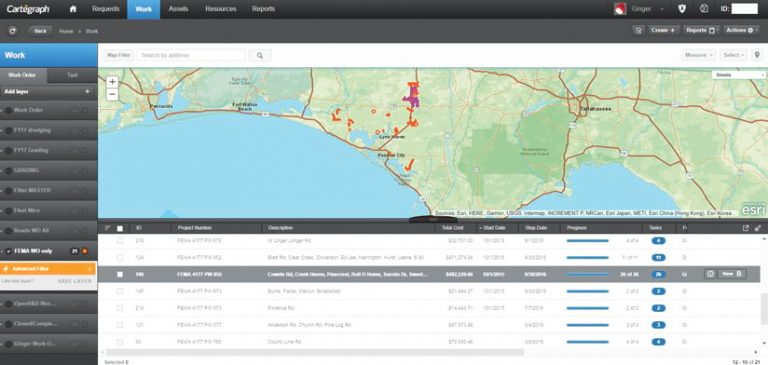Toggle the select-all checkbox in table header

(x=120, y=228)
